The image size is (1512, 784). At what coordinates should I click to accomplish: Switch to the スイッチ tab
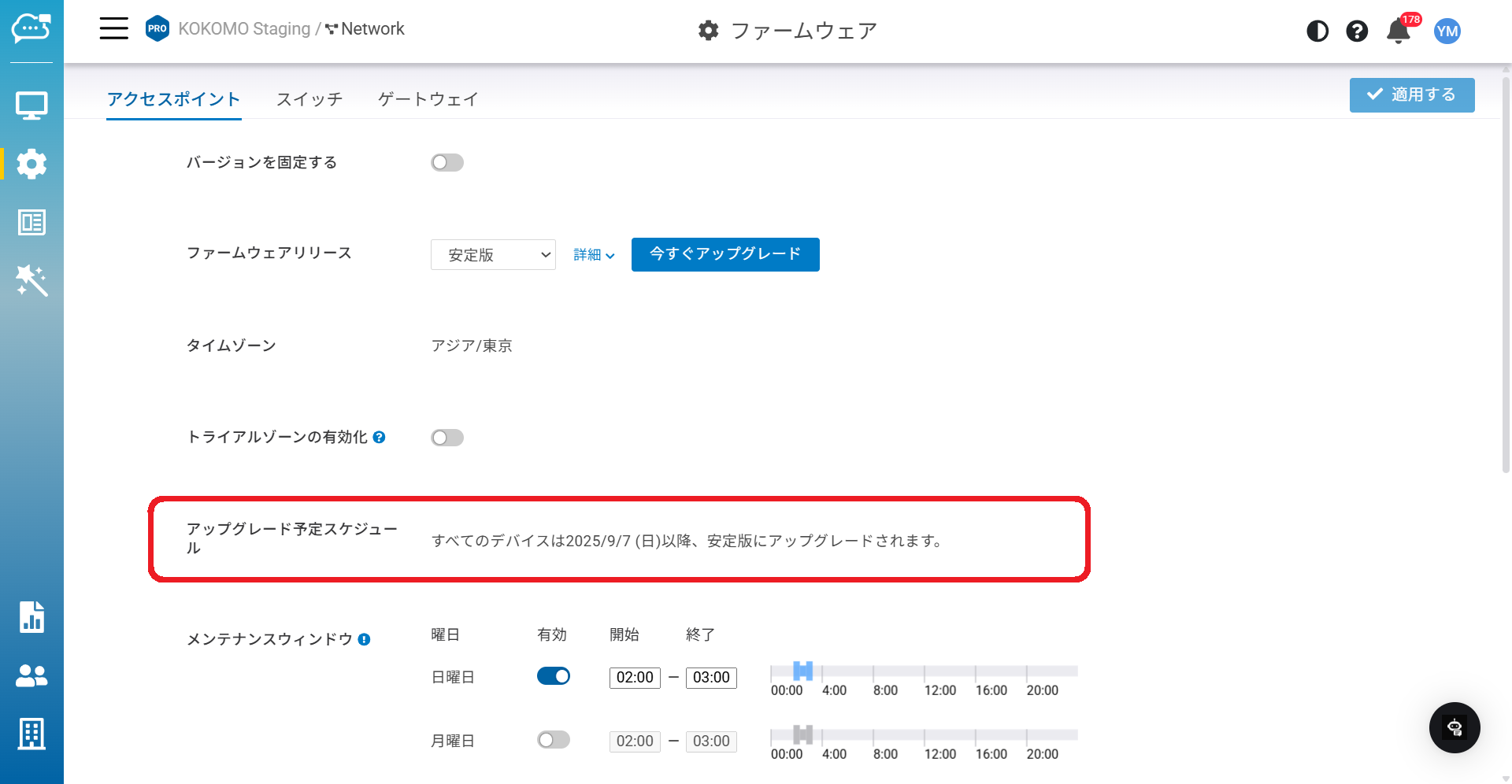click(309, 99)
